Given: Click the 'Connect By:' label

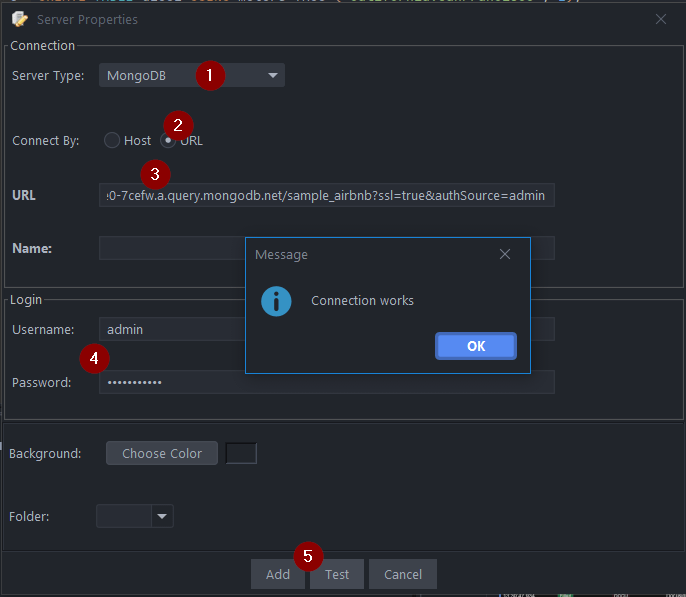Looking at the screenshot, I should point(46,140).
